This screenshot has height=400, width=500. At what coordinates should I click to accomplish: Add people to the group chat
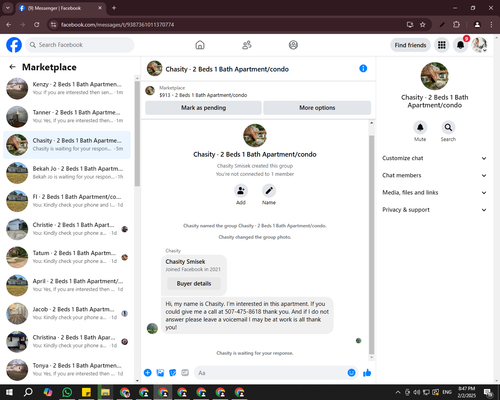pos(241,191)
